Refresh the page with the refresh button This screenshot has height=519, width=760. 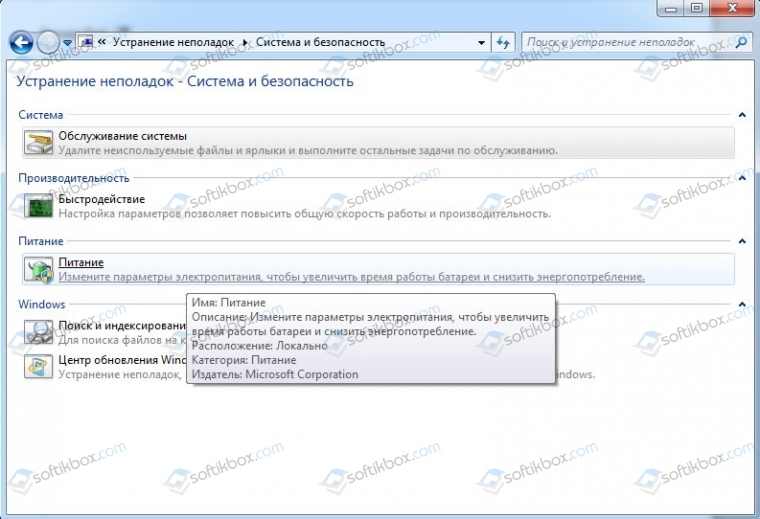pyautogui.click(x=503, y=43)
